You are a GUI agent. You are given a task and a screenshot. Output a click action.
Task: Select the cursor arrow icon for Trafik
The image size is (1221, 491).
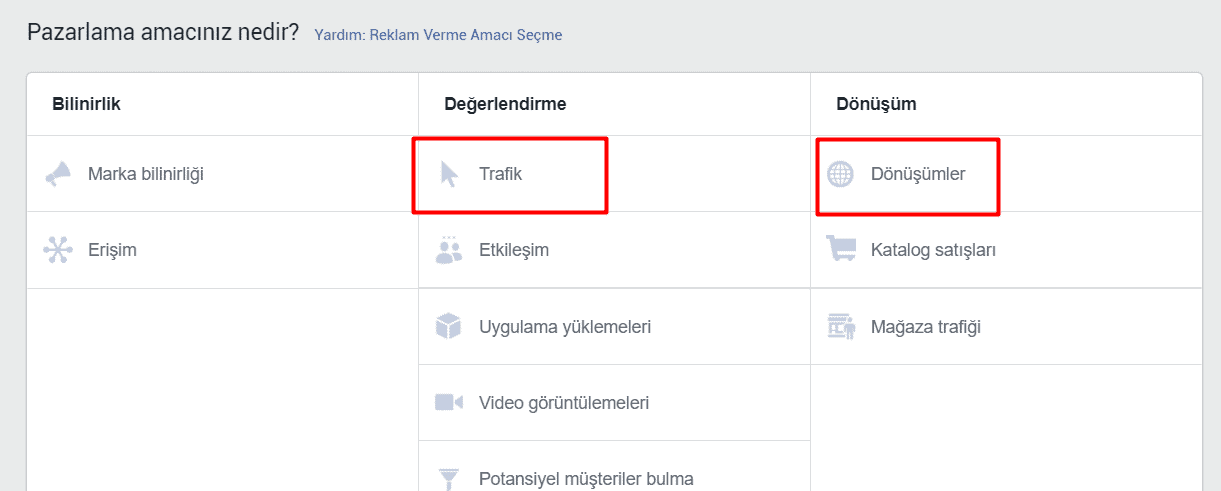pos(449,174)
